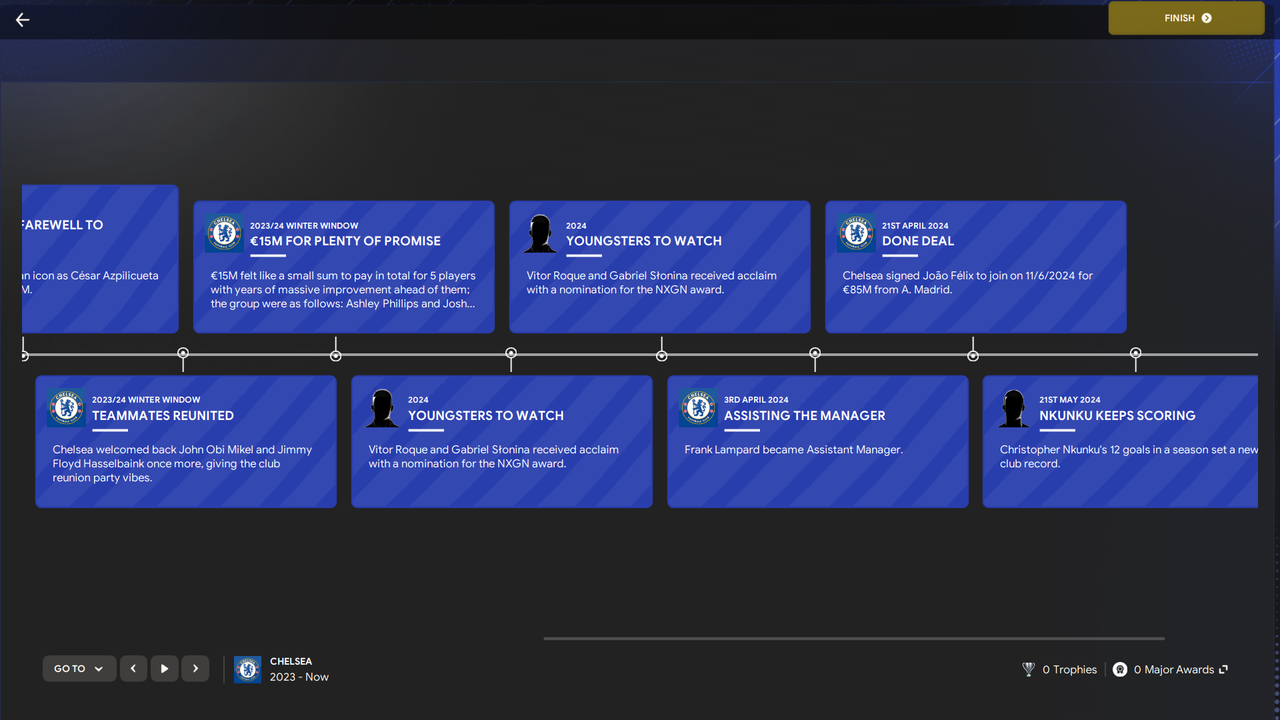Screen dimensions: 1280x720
Task: Click '€15M felt like a small sum' text
Action: click(x=343, y=289)
